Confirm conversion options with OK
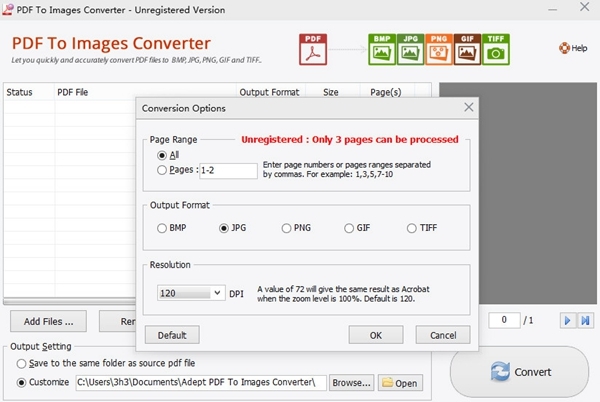This screenshot has height=402, width=600. point(376,335)
